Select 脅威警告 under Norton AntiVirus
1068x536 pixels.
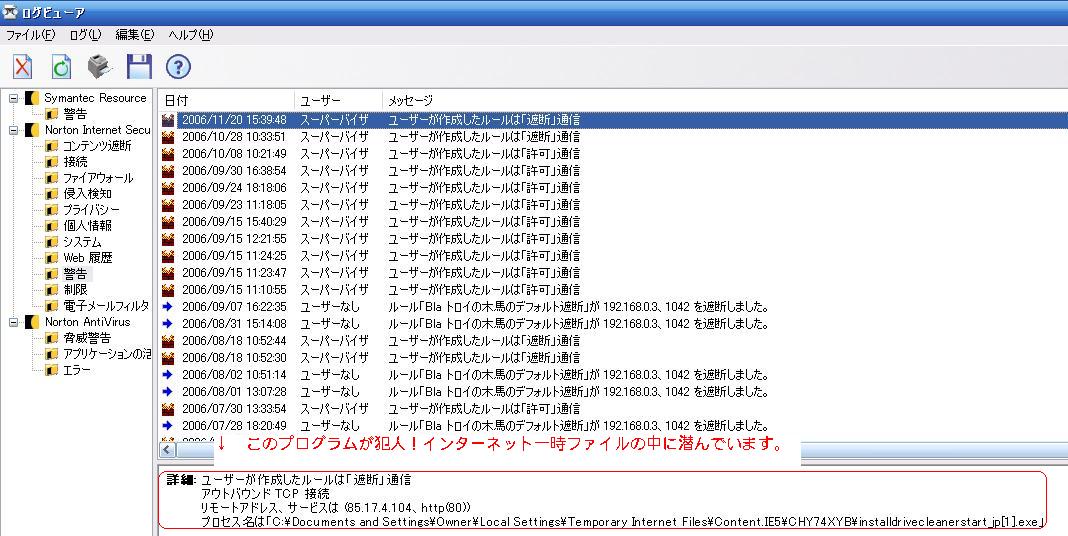coord(87,338)
